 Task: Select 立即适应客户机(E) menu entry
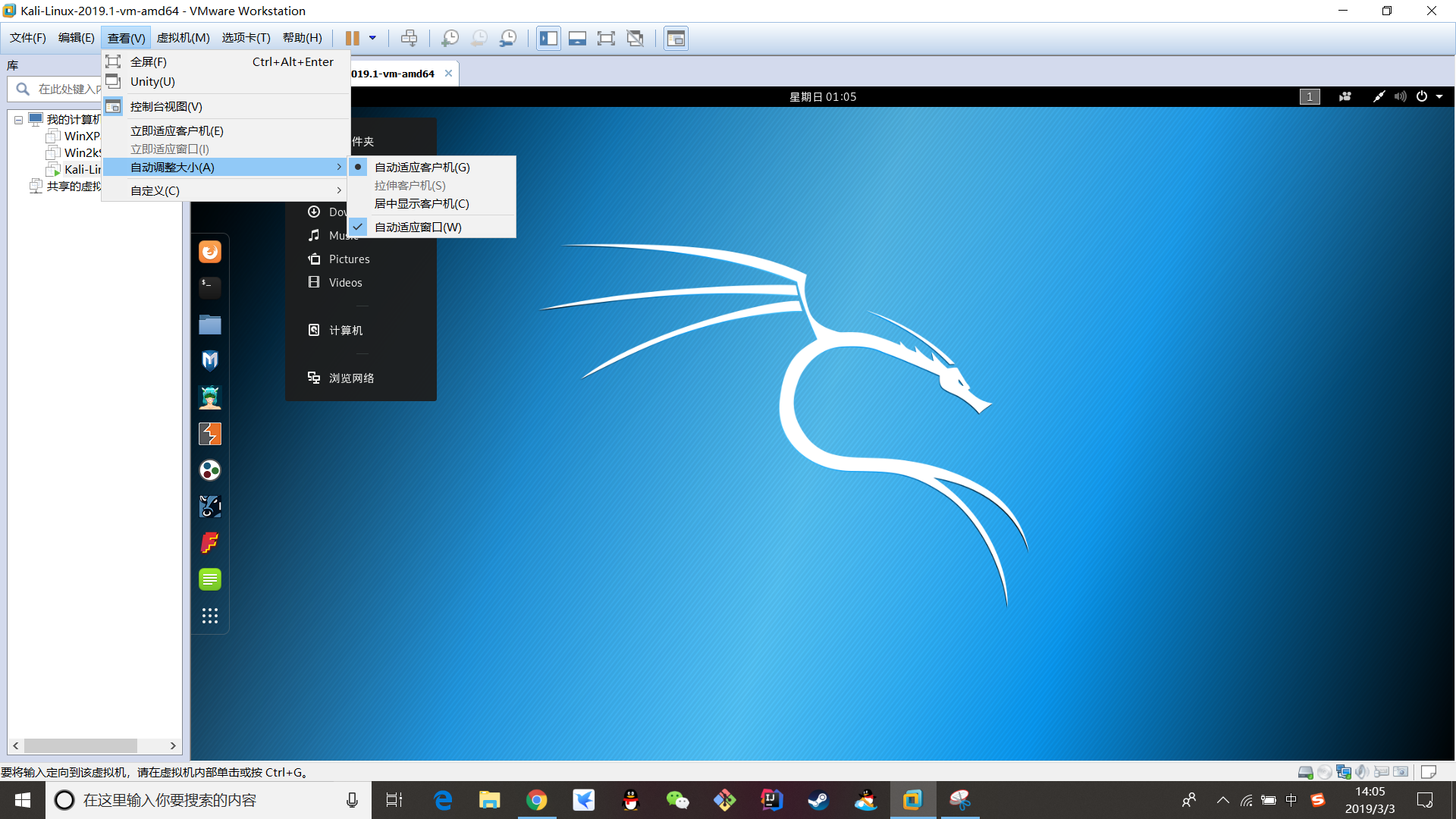[226, 131]
